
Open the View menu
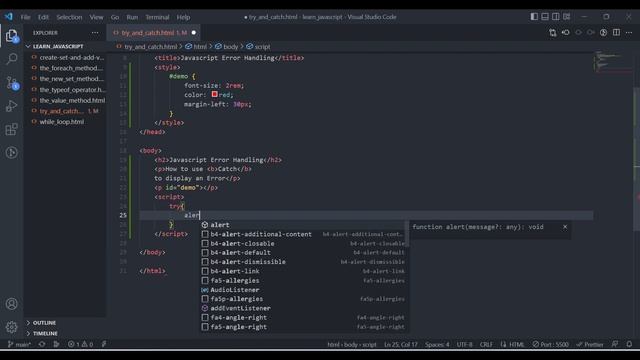click(x=96, y=17)
